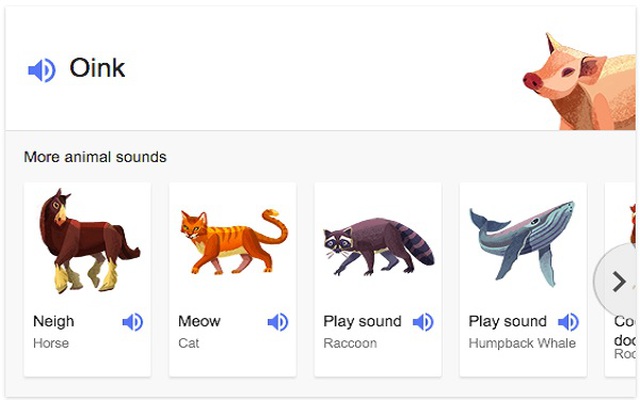640x400 pixels.
Task: Play the Raccoon sound speaker icon
Action: [x=423, y=322]
